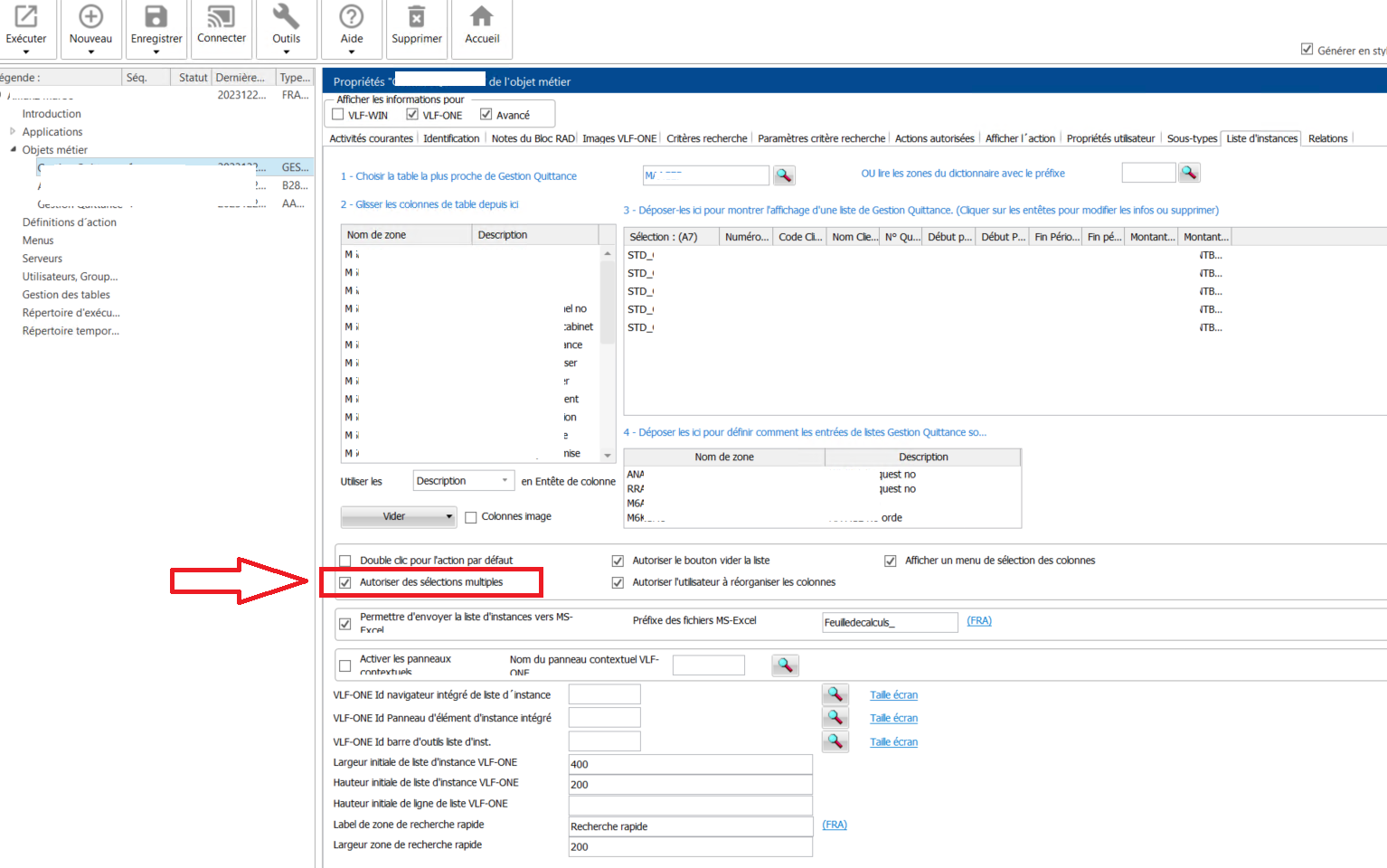The height and width of the screenshot is (868, 1387).
Task: Click the Nouveau plus icon
Action: tap(90, 17)
